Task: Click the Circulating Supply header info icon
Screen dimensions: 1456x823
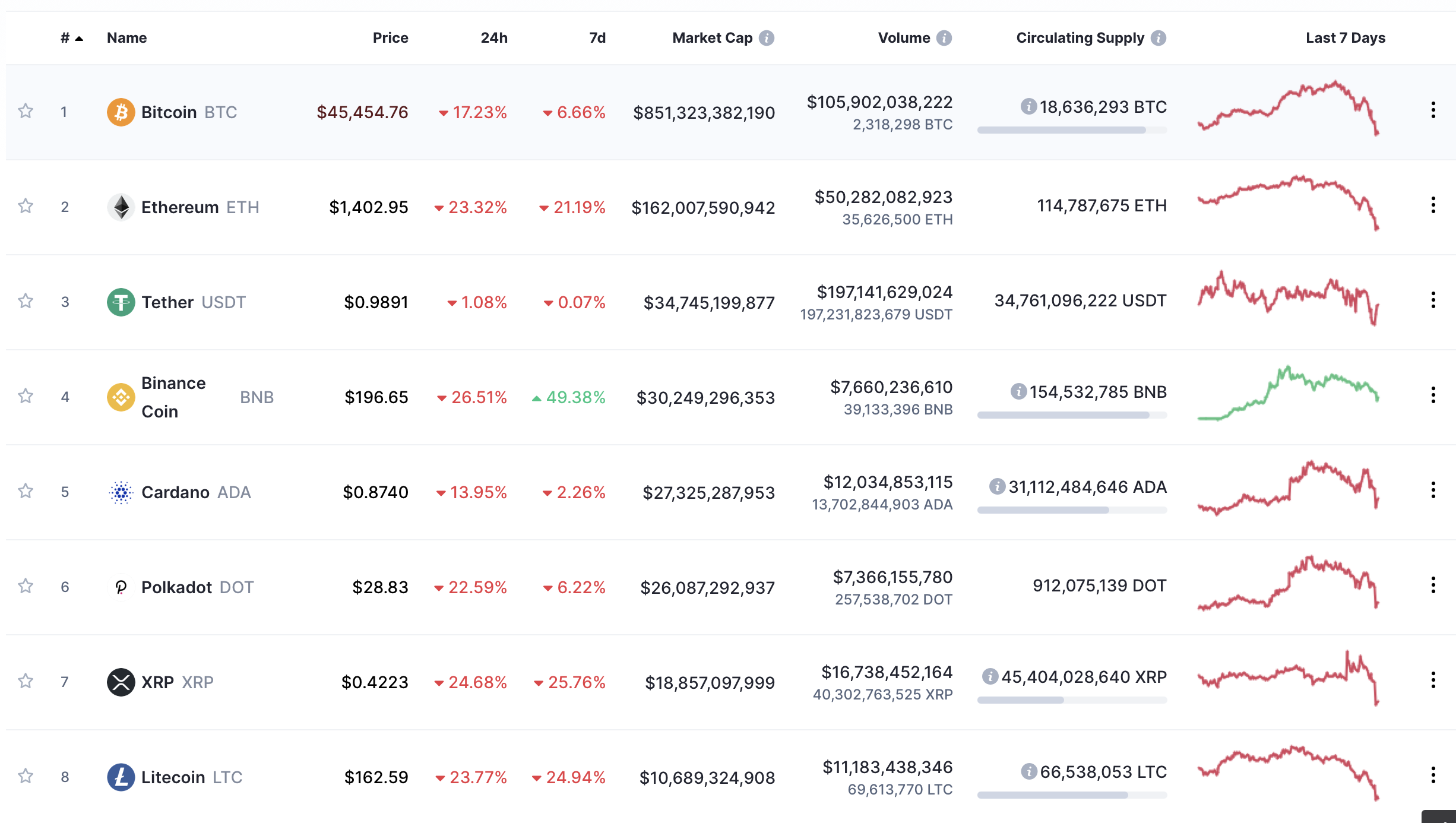Action: click(1158, 38)
